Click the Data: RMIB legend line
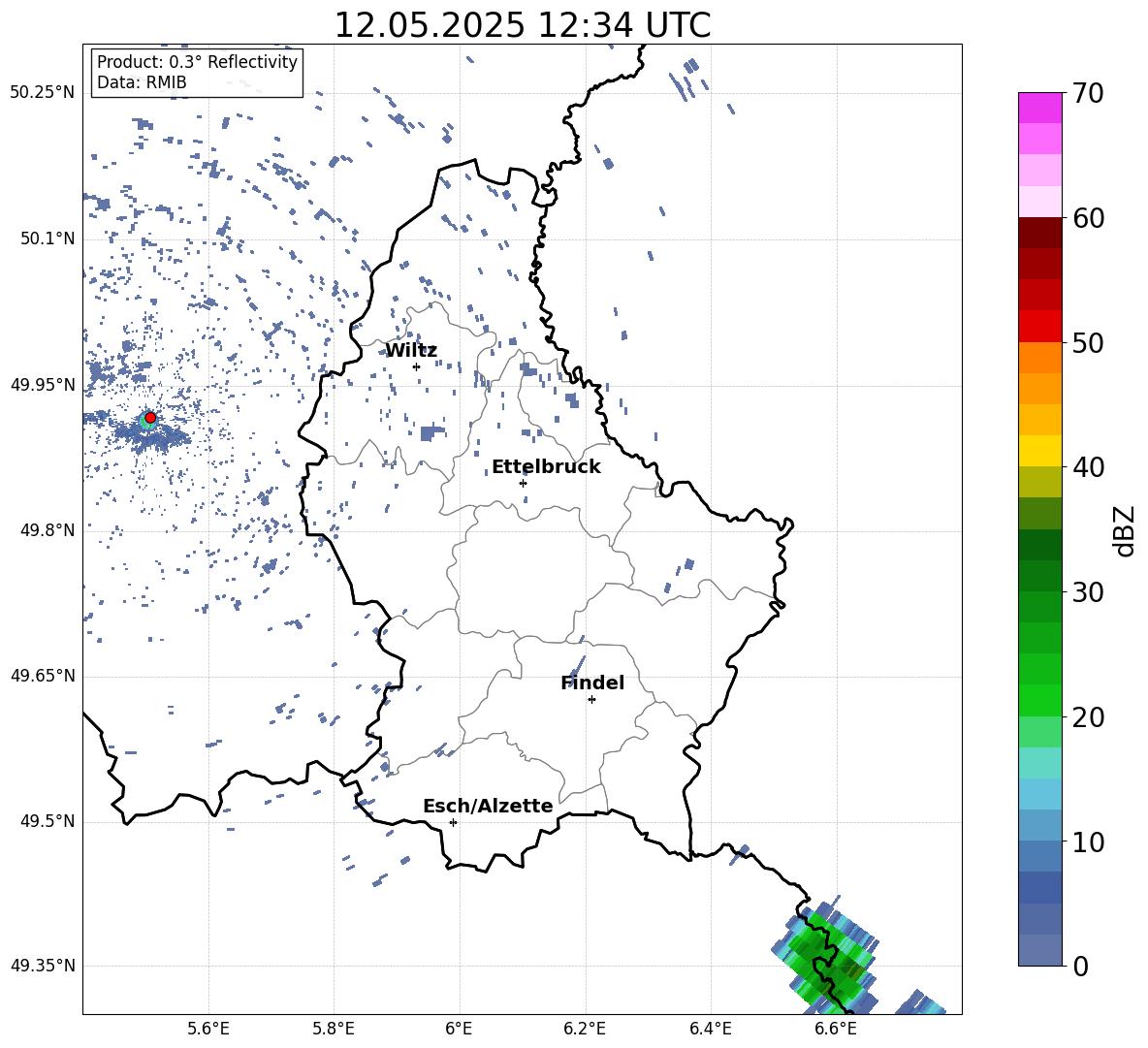 pyautogui.click(x=142, y=82)
